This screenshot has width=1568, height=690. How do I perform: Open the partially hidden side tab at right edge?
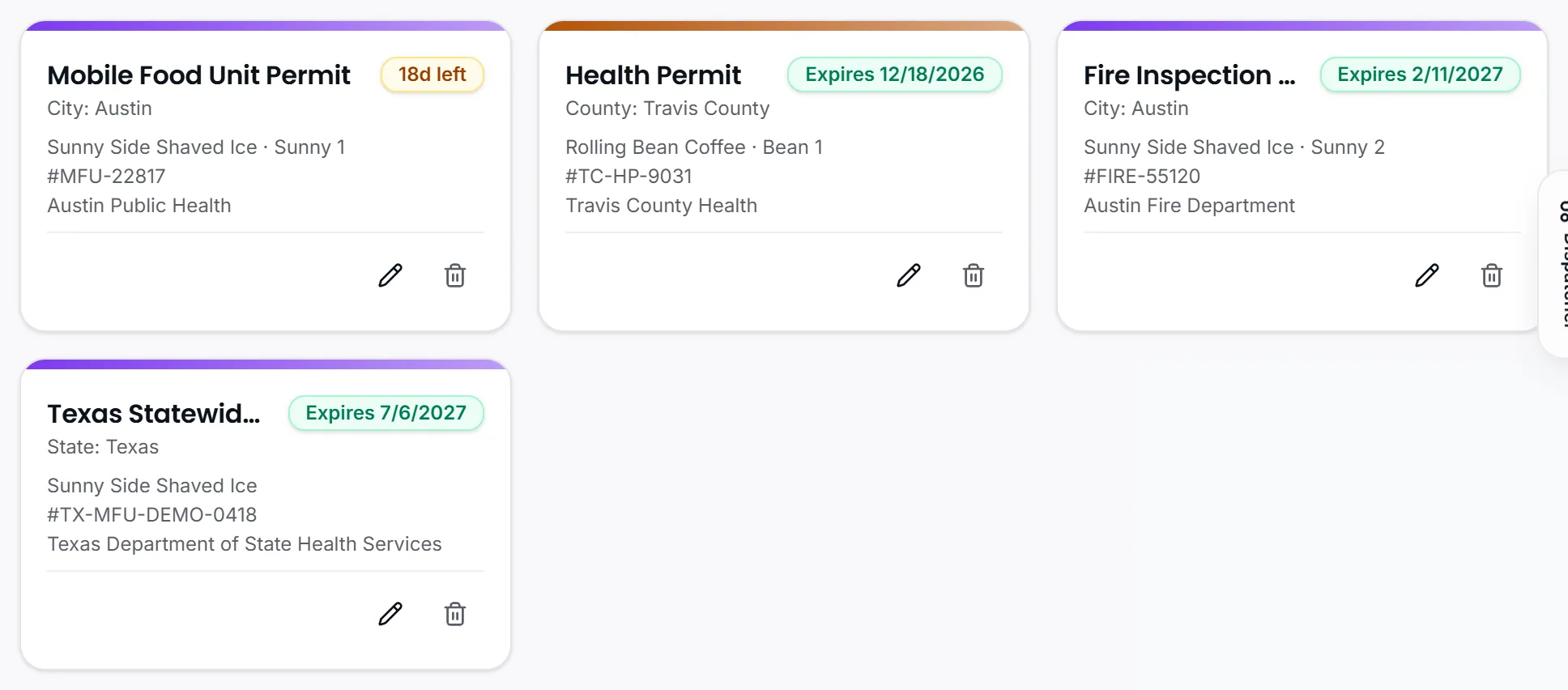(1555, 264)
